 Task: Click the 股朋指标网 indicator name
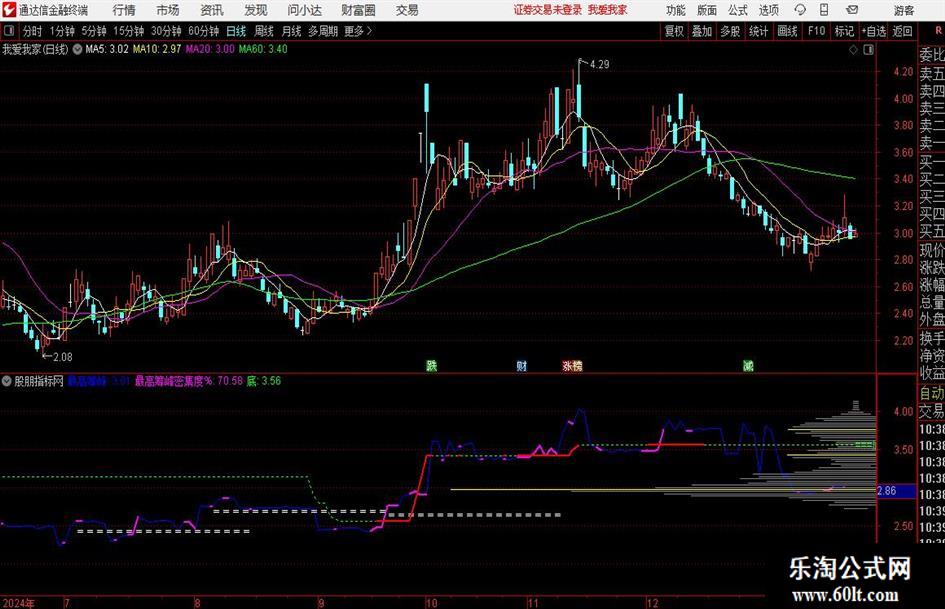click(x=39, y=381)
